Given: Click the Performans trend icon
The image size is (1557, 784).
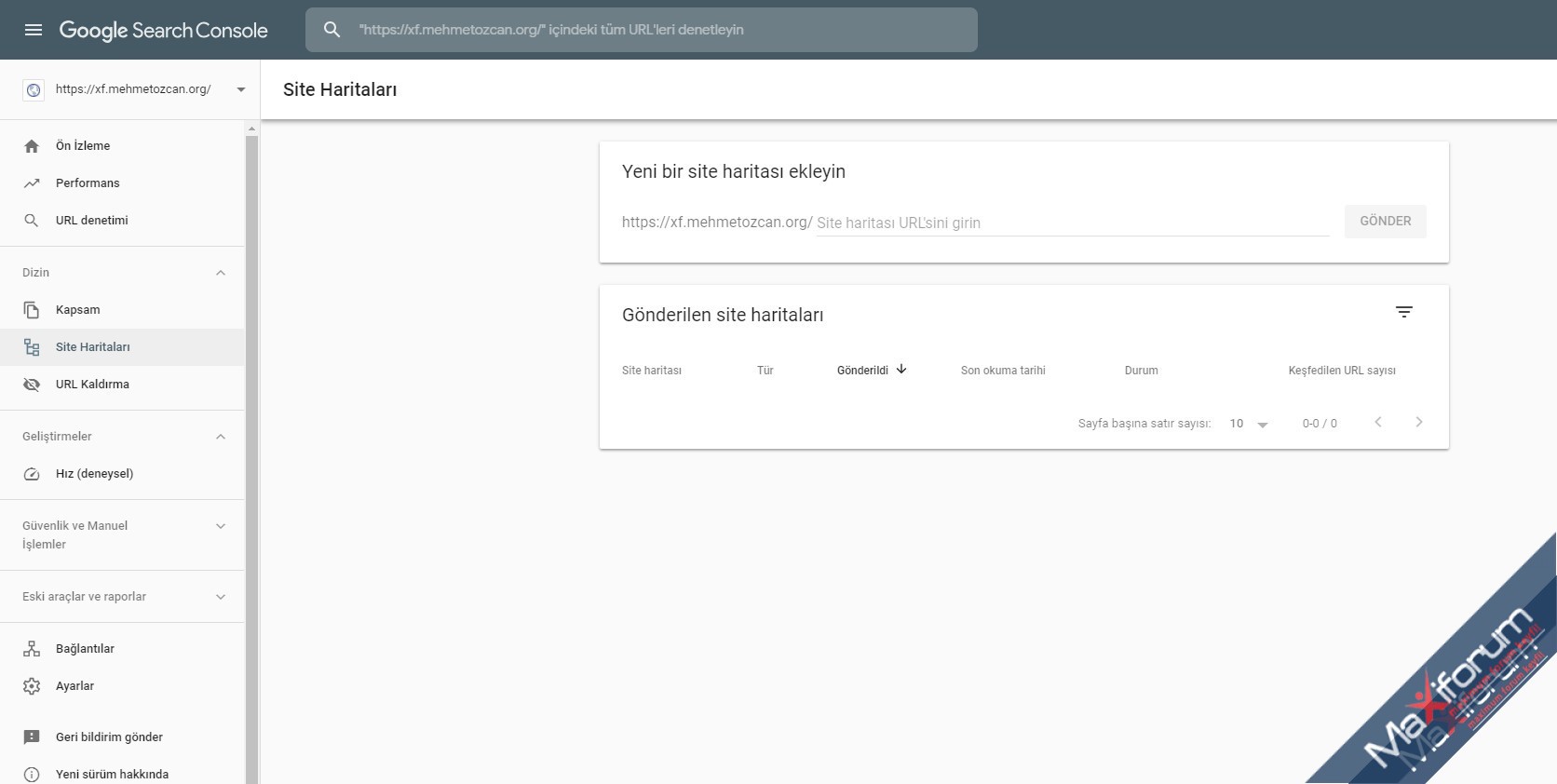Looking at the screenshot, I should point(32,183).
